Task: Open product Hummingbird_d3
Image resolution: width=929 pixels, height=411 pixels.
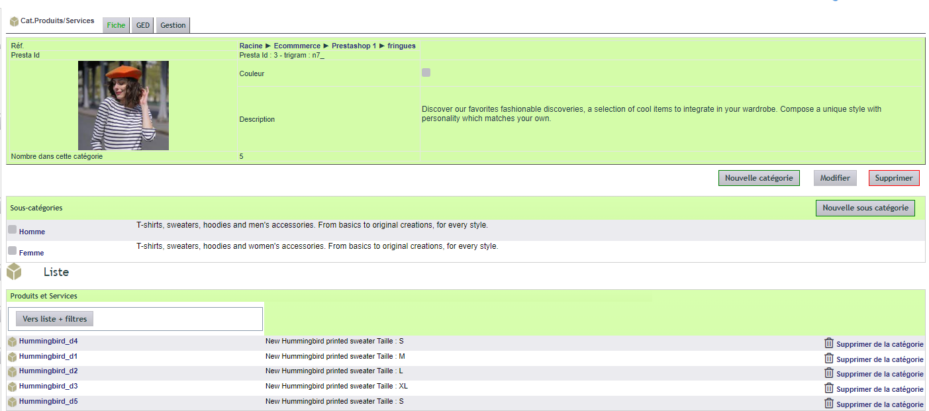Action: pos(49,386)
